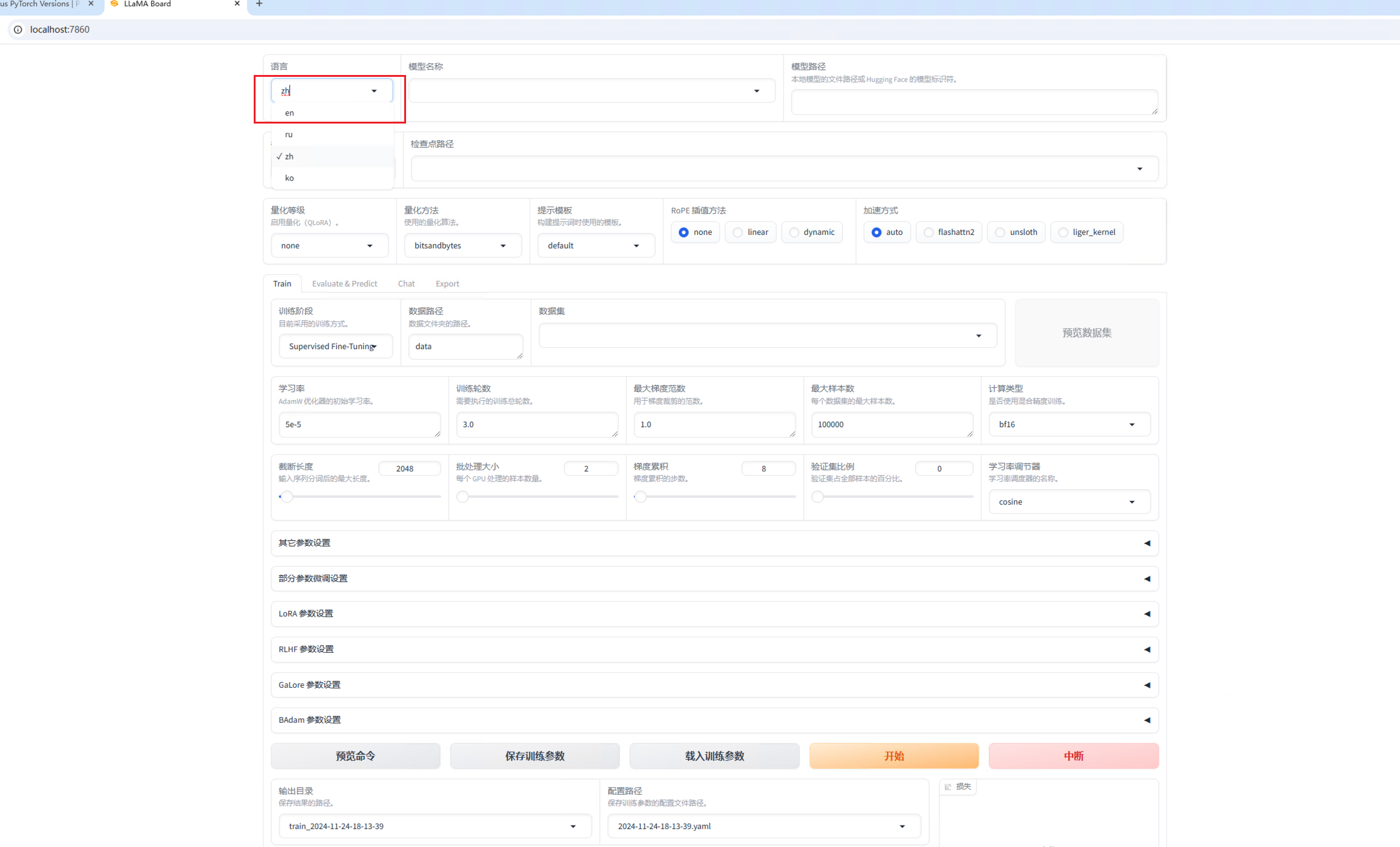1400x847 pixels.
Task: Expand GaLore 参数设置 accordion arrow
Action: (x=1146, y=685)
